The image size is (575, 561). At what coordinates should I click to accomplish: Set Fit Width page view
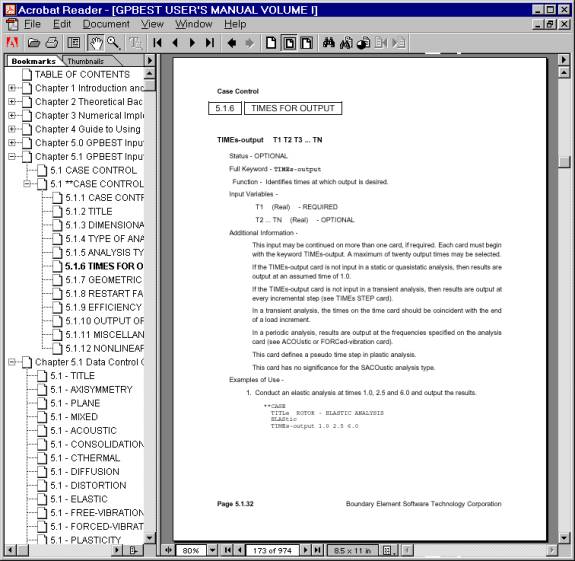pos(307,43)
